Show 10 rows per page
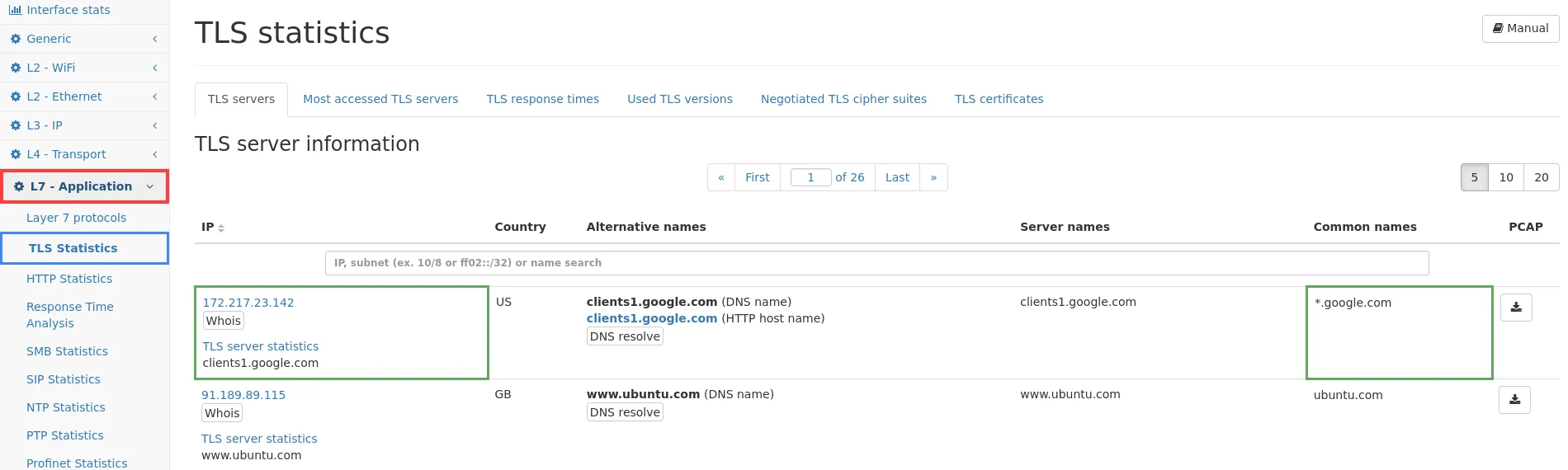 [1506, 177]
